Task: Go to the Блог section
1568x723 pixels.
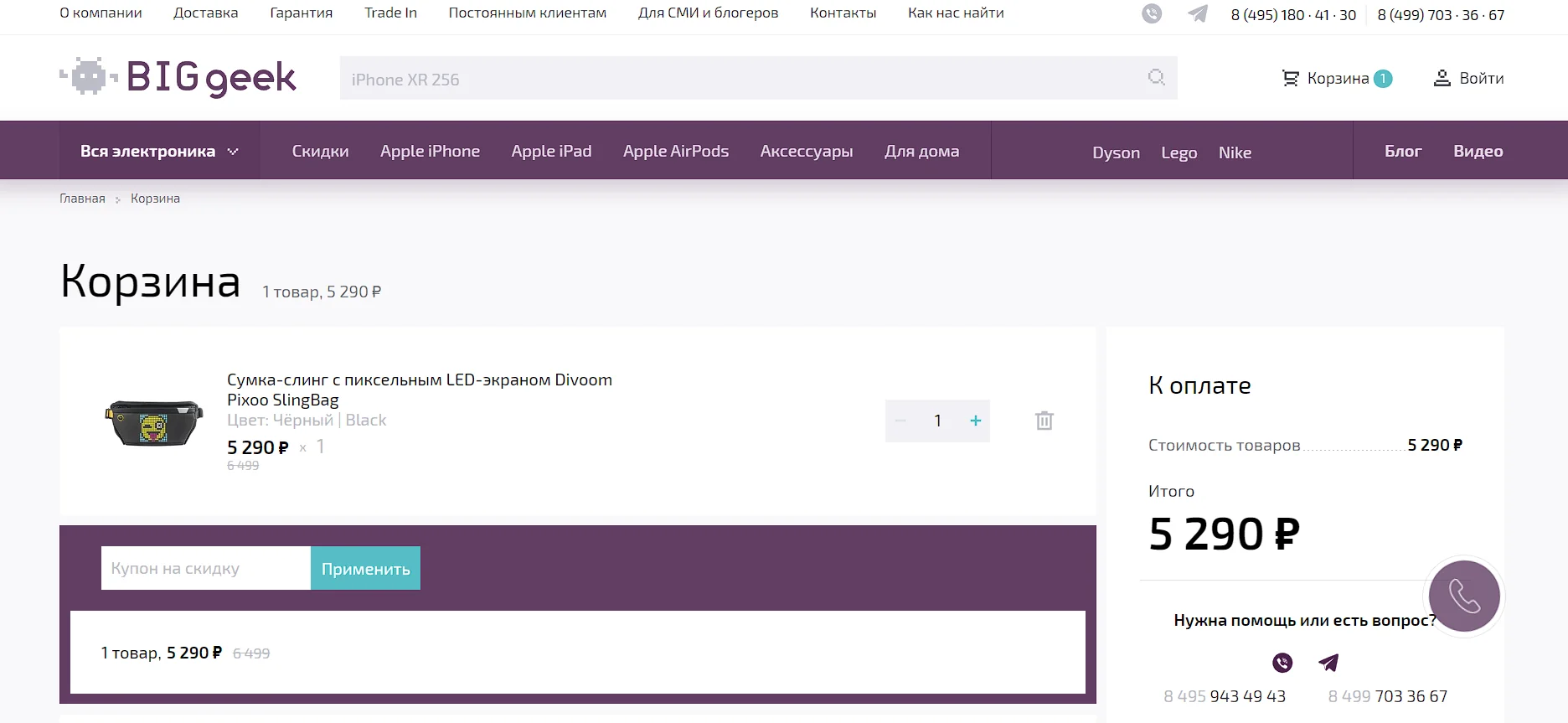Action: coord(1403,151)
